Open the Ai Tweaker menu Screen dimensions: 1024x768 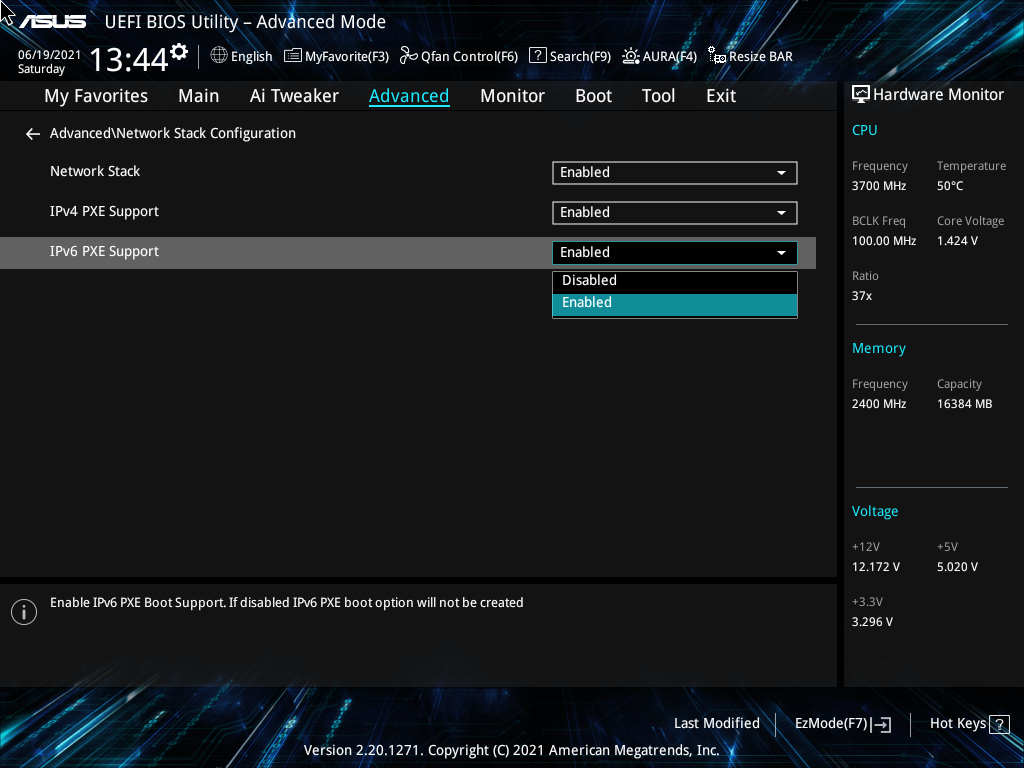pos(294,95)
